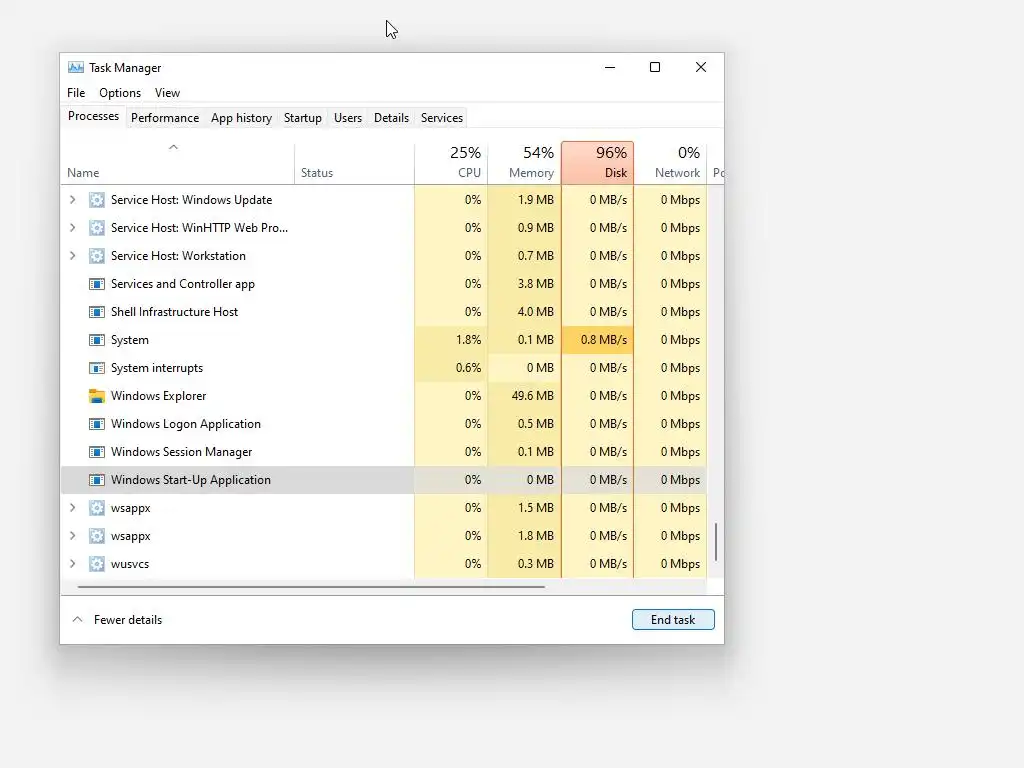1024x768 pixels.
Task: Open the File menu
Action: pyautogui.click(x=76, y=93)
